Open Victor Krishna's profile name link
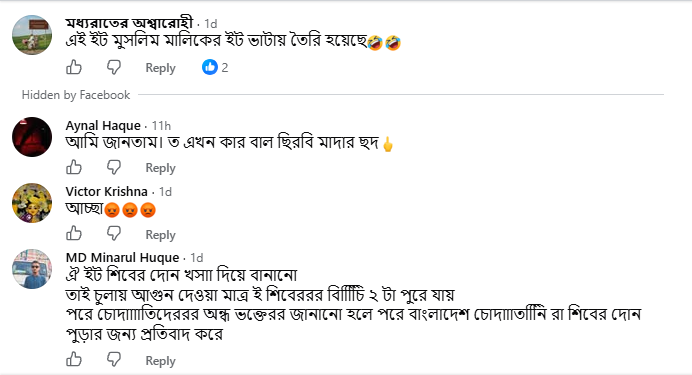The width and height of the screenshot is (692, 375). (x=106, y=191)
